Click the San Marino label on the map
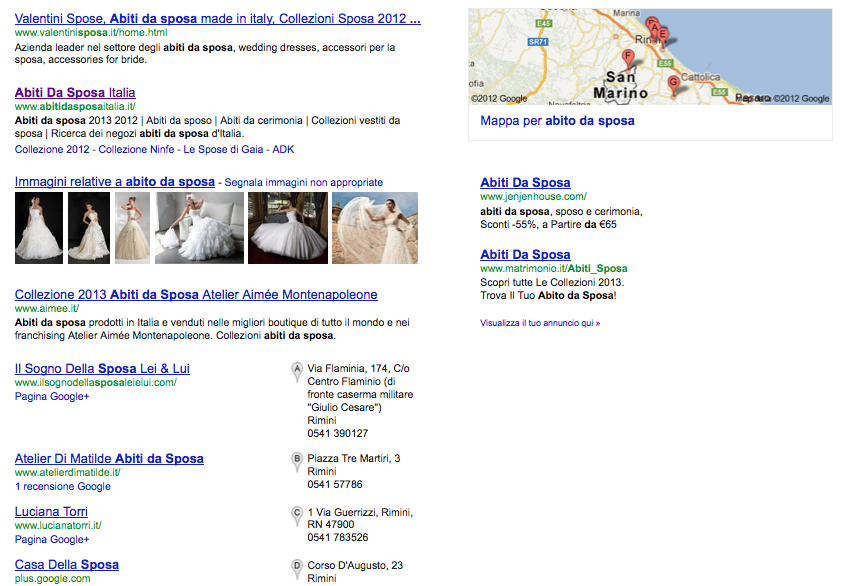Screen dimensions: 845x586 (x=620, y=85)
